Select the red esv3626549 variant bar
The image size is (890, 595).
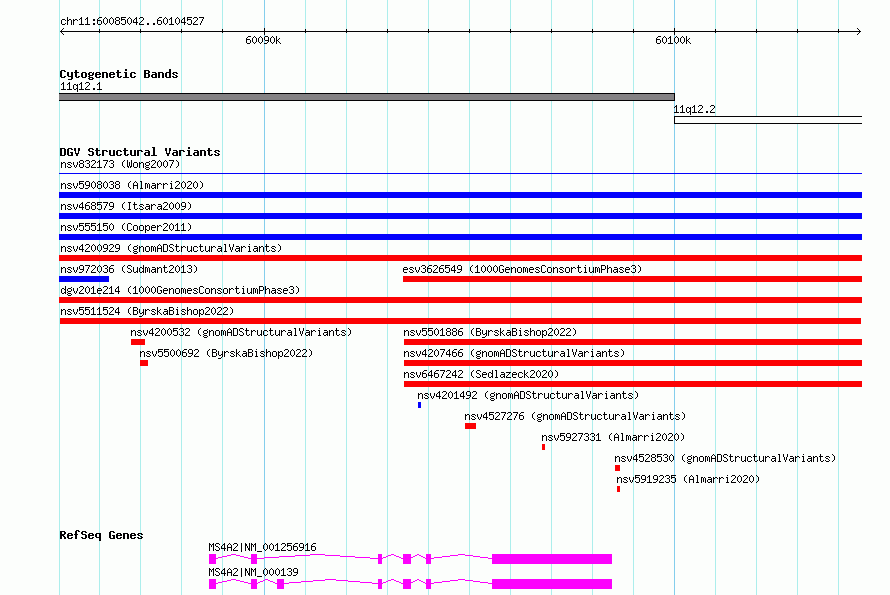pos(632,279)
